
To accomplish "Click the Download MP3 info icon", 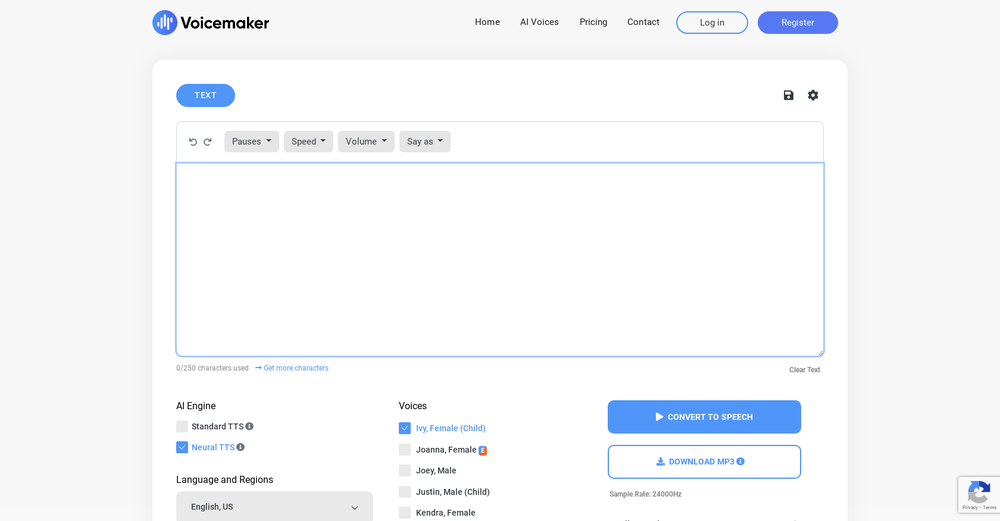I will point(741,462).
